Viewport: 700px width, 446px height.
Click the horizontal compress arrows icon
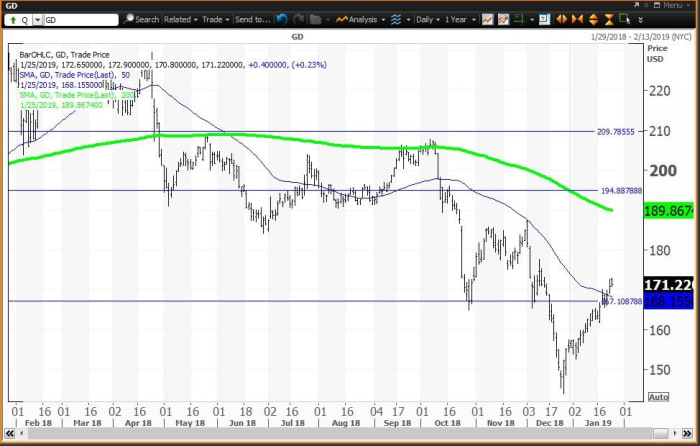[577, 20]
